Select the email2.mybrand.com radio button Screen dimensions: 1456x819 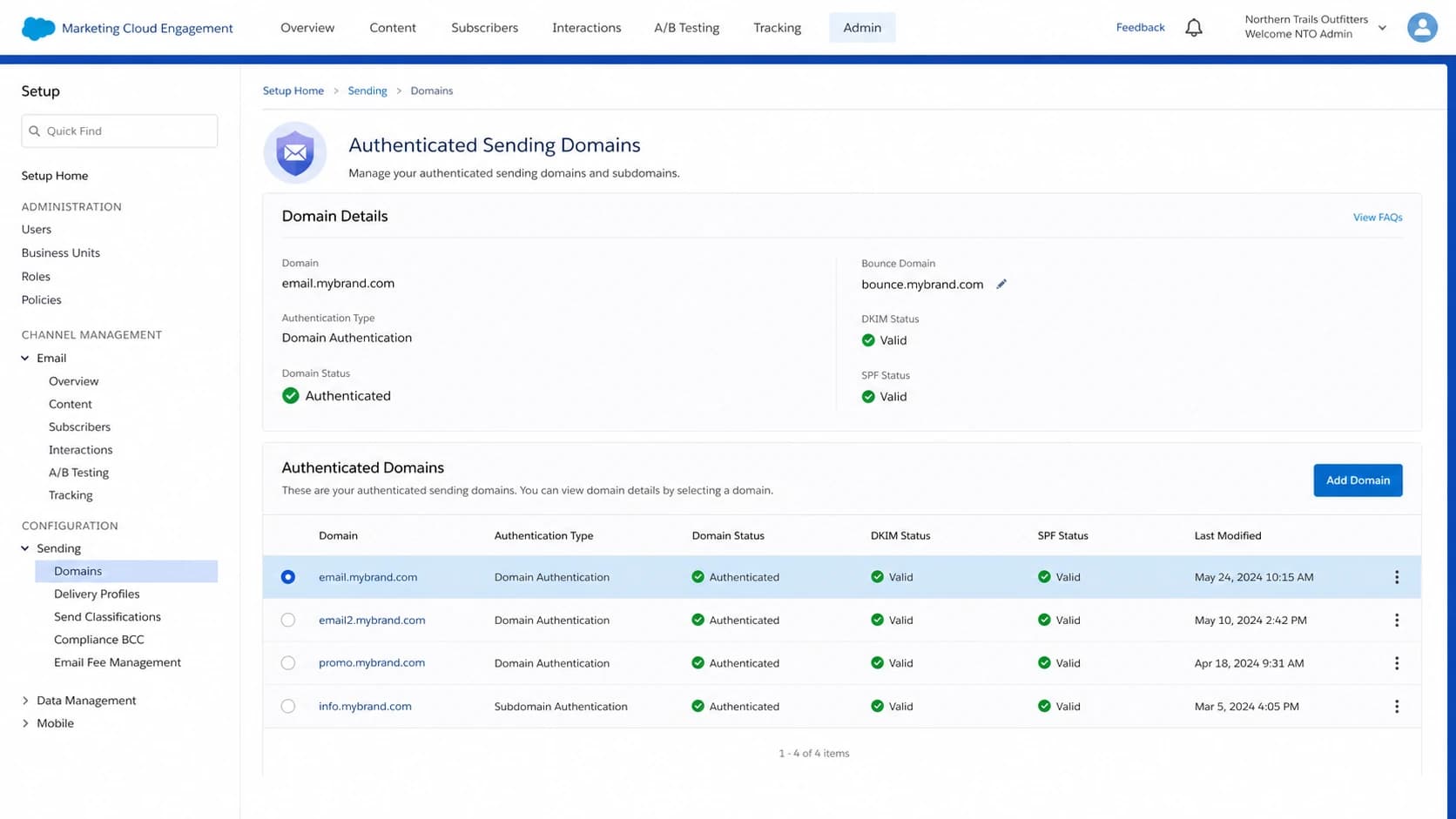click(x=288, y=620)
